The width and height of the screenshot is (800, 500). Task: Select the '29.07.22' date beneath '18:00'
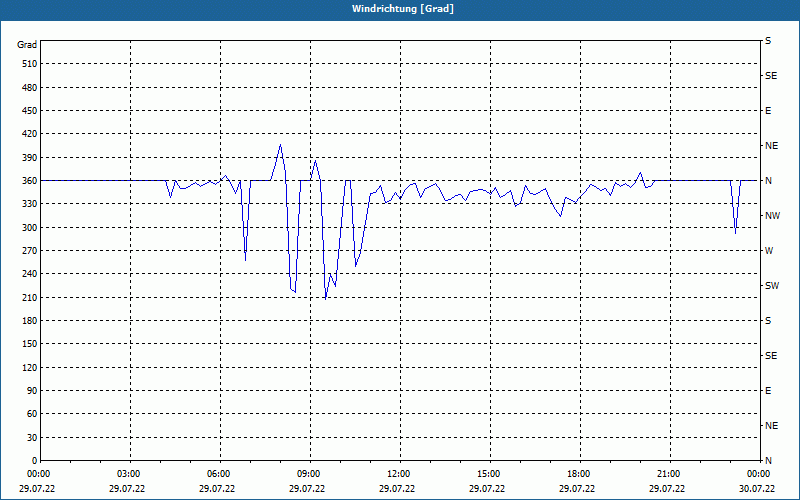(577, 489)
